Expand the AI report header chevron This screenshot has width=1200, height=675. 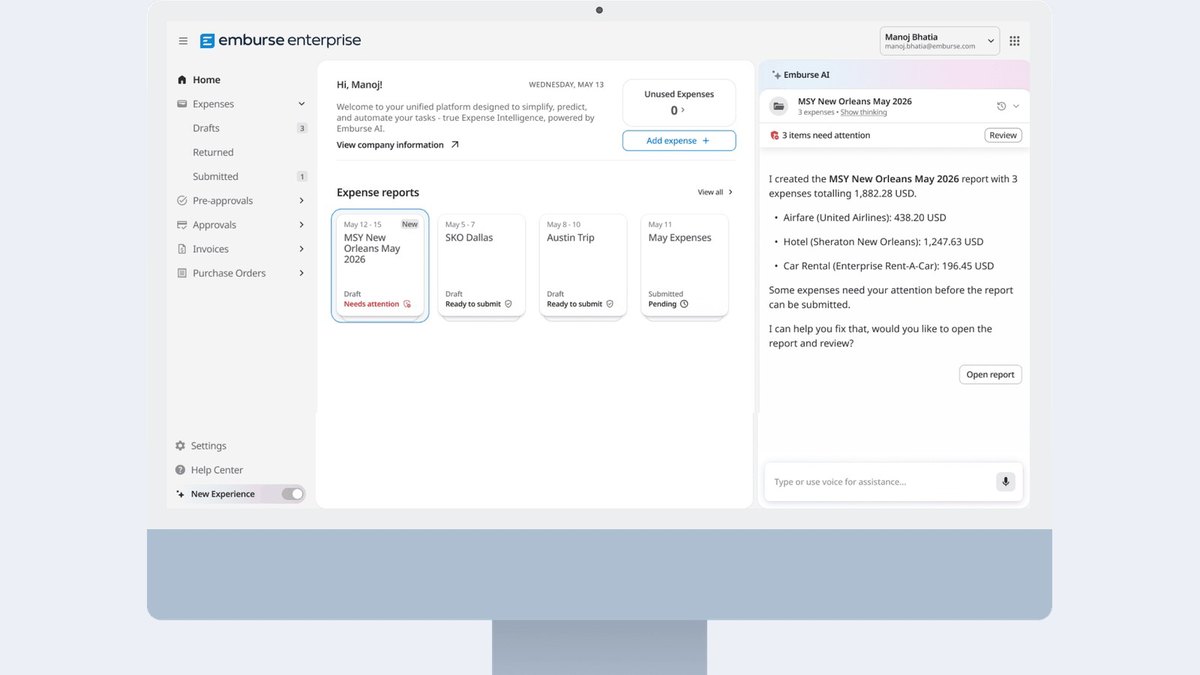(1016, 106)
